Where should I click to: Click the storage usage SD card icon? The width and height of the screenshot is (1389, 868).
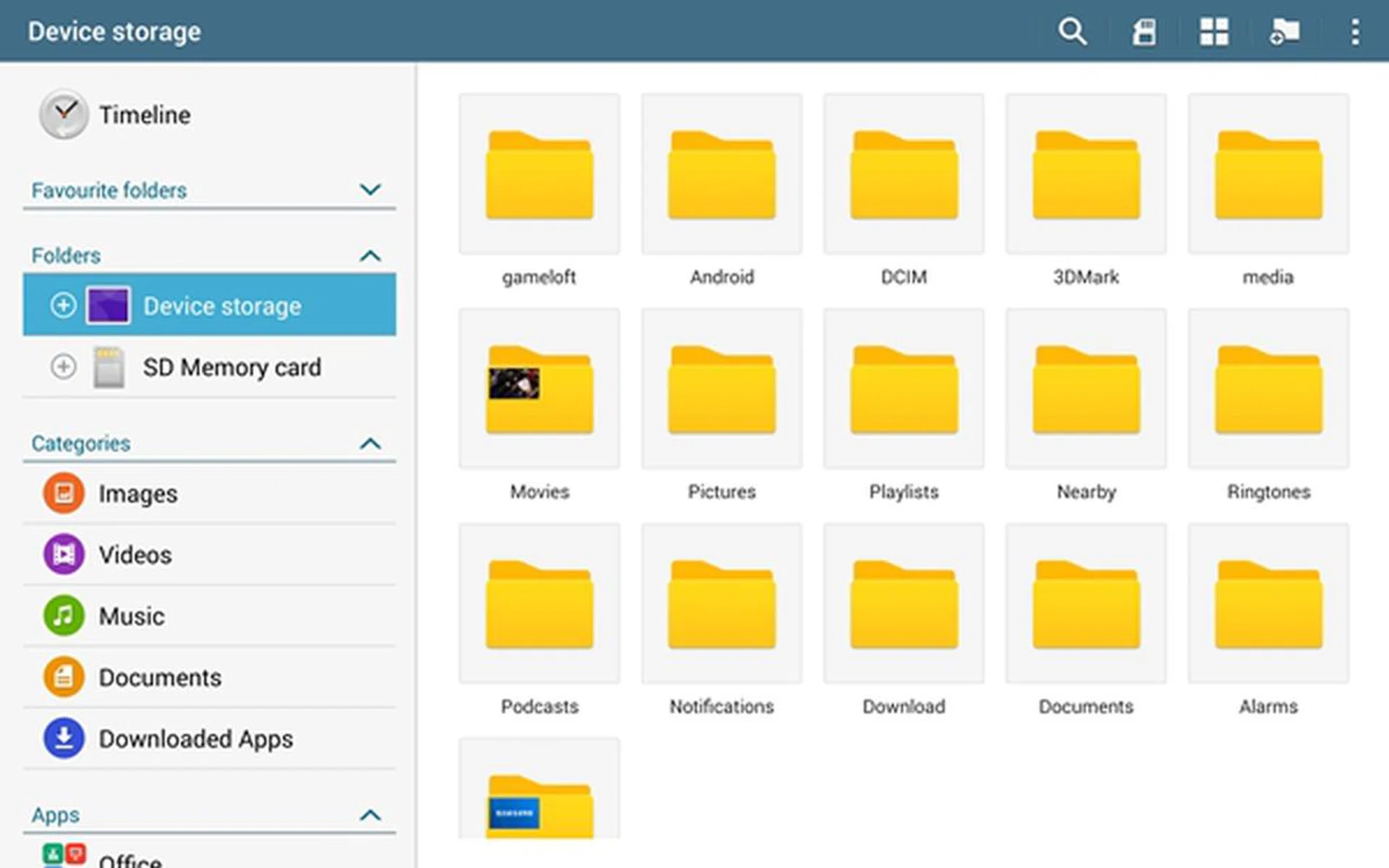click(1144, 32)
